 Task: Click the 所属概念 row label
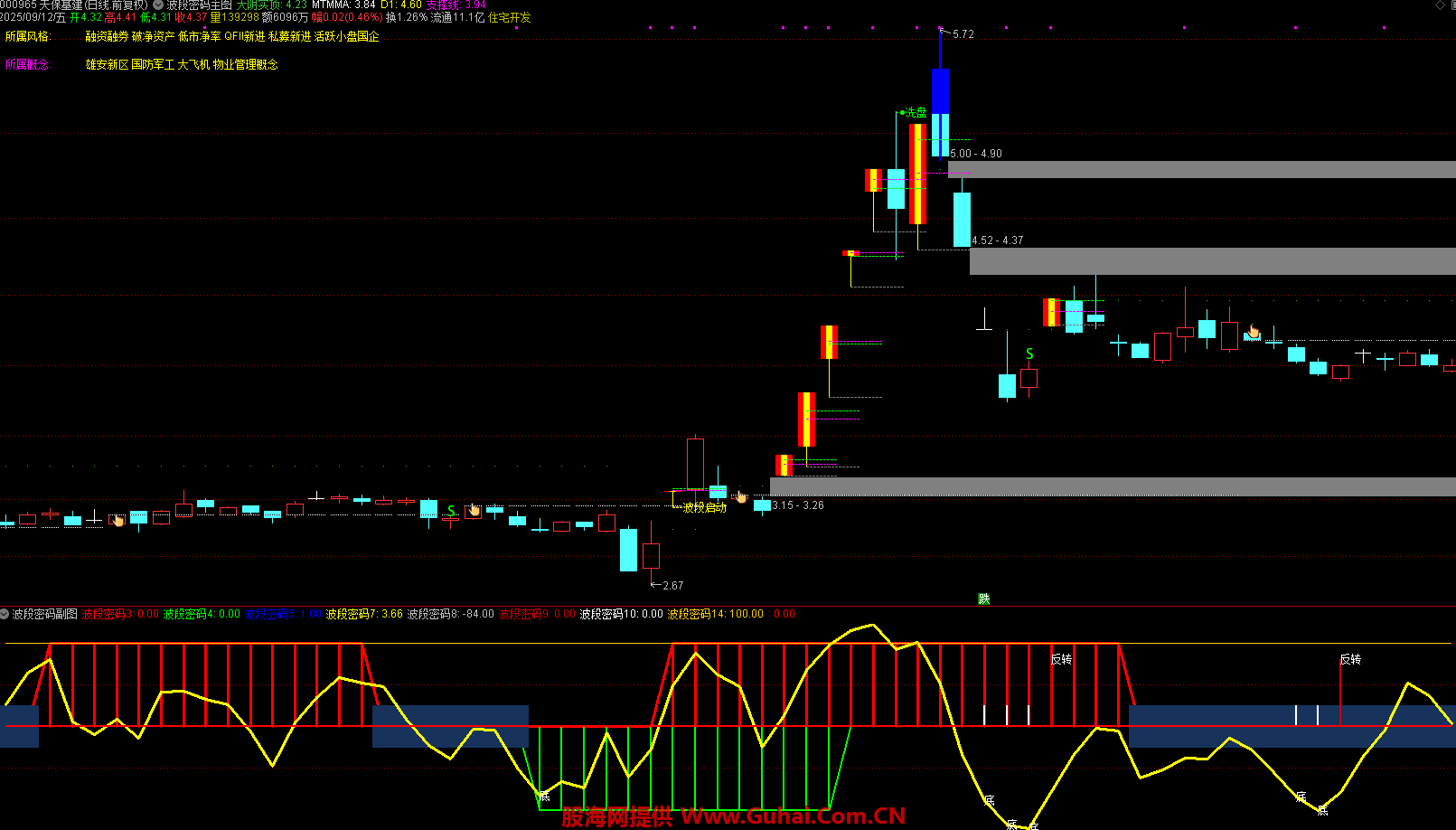tap(28, 64)
